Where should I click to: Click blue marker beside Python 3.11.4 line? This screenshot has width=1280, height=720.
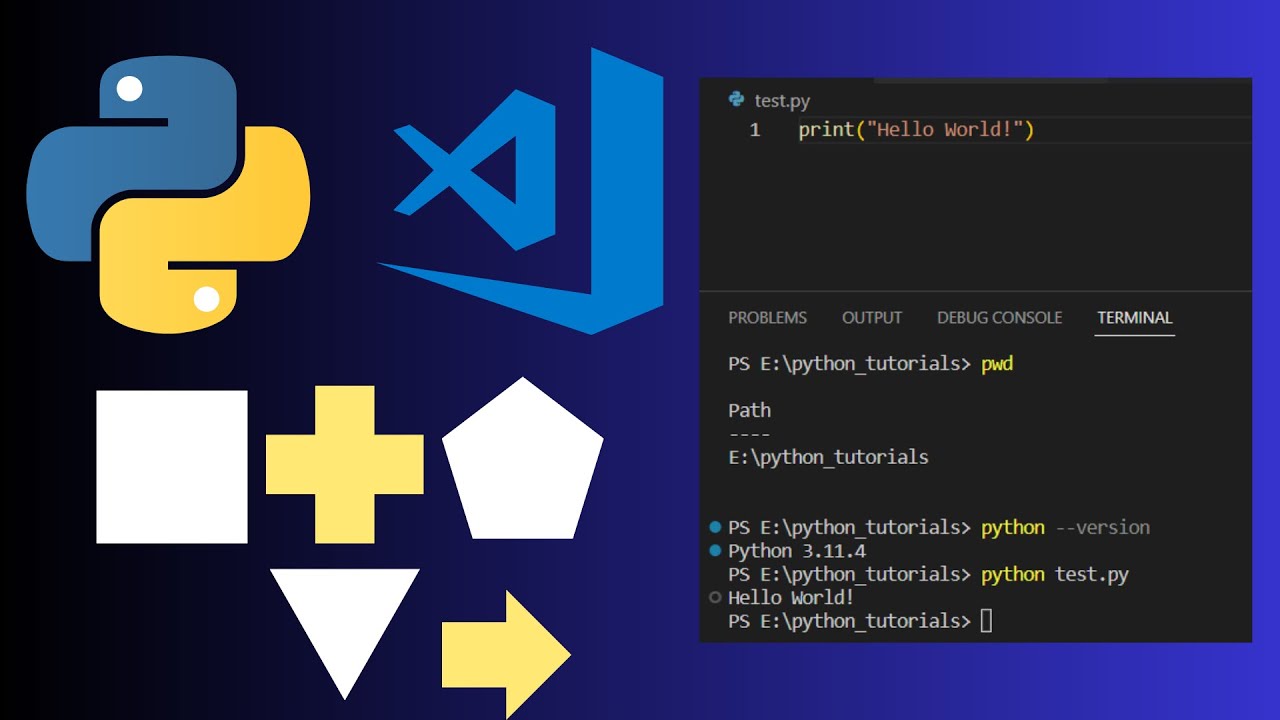(x=715, y=551)
